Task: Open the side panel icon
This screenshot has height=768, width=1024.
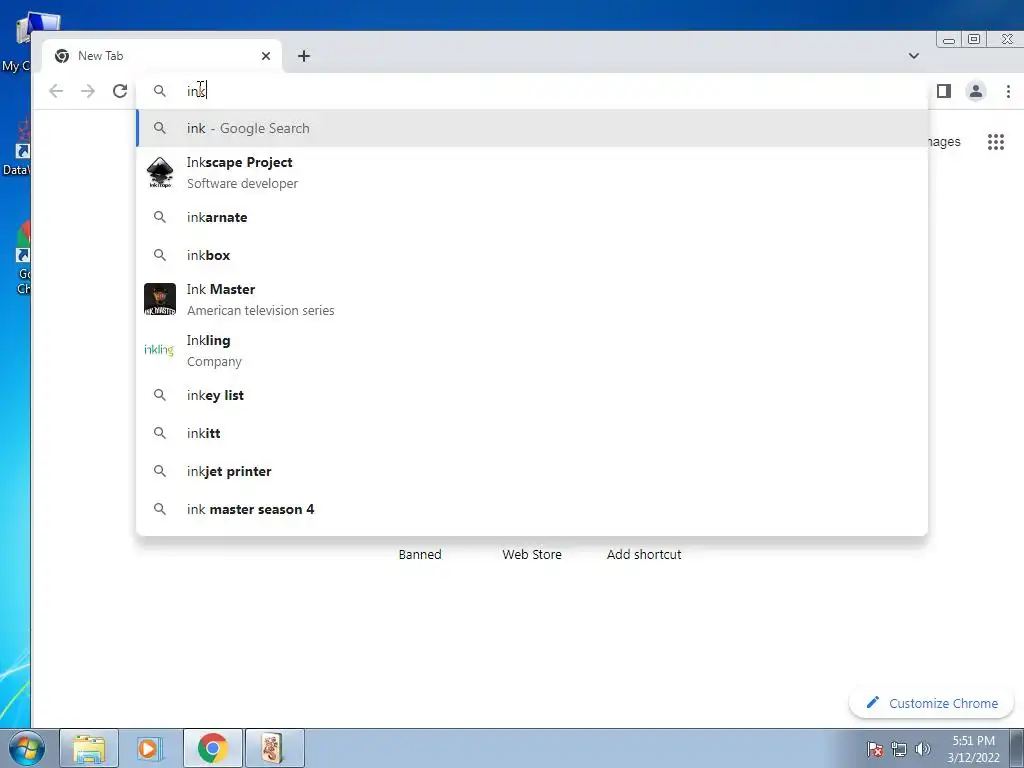Action: tap(944, 91)
